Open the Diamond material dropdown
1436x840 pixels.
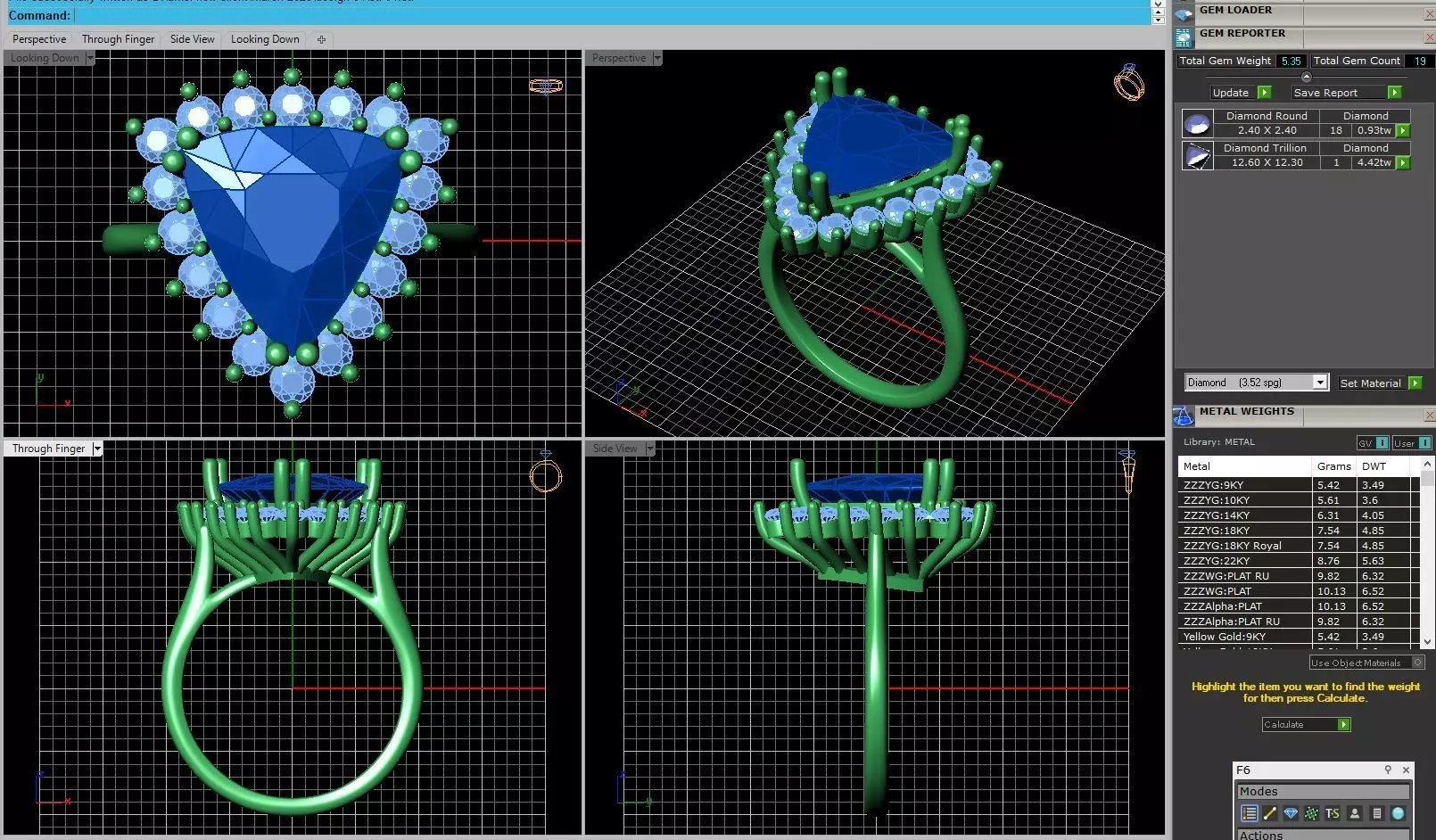tap(1320, 383)
